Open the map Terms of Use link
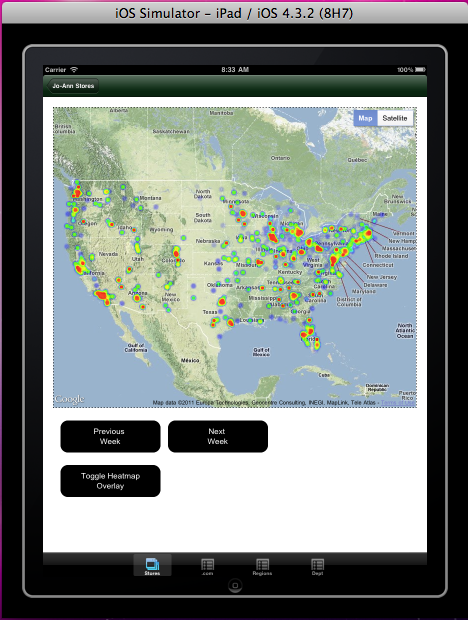Image resolution: width=468 pixels, height=620 pixels. click(398, 403)
